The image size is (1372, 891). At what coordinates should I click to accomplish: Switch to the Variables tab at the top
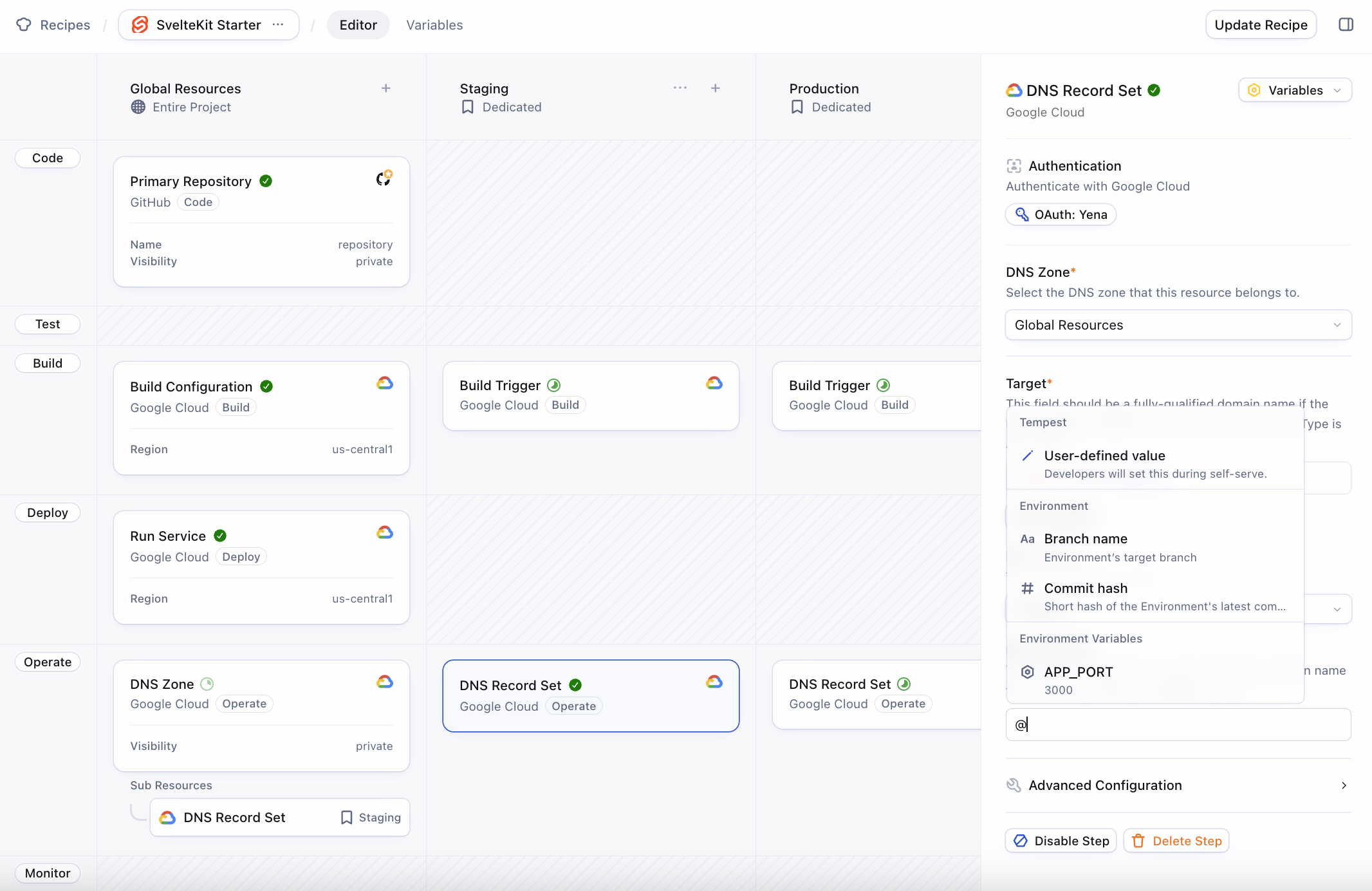pyautogui.click(x=434, y=25)
